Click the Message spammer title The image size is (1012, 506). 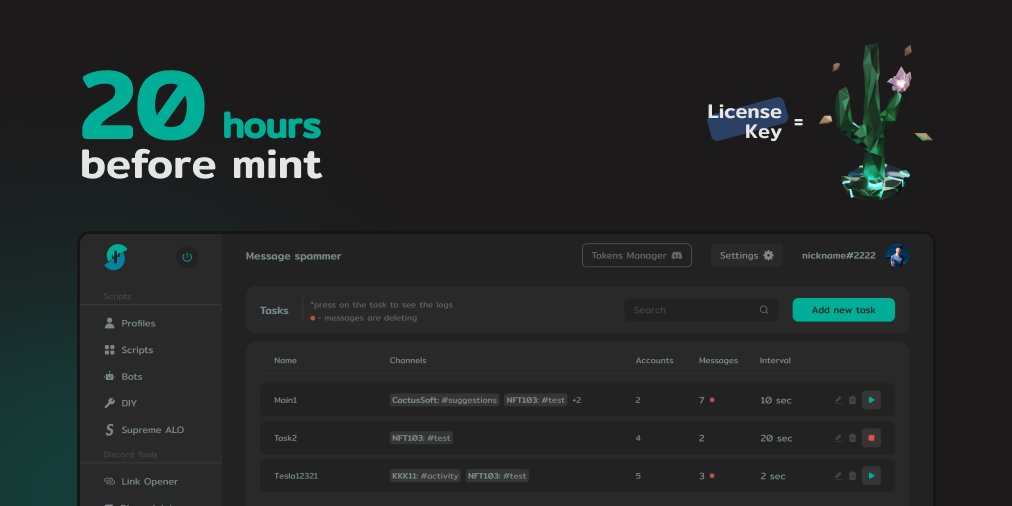[x=293, y=256]
